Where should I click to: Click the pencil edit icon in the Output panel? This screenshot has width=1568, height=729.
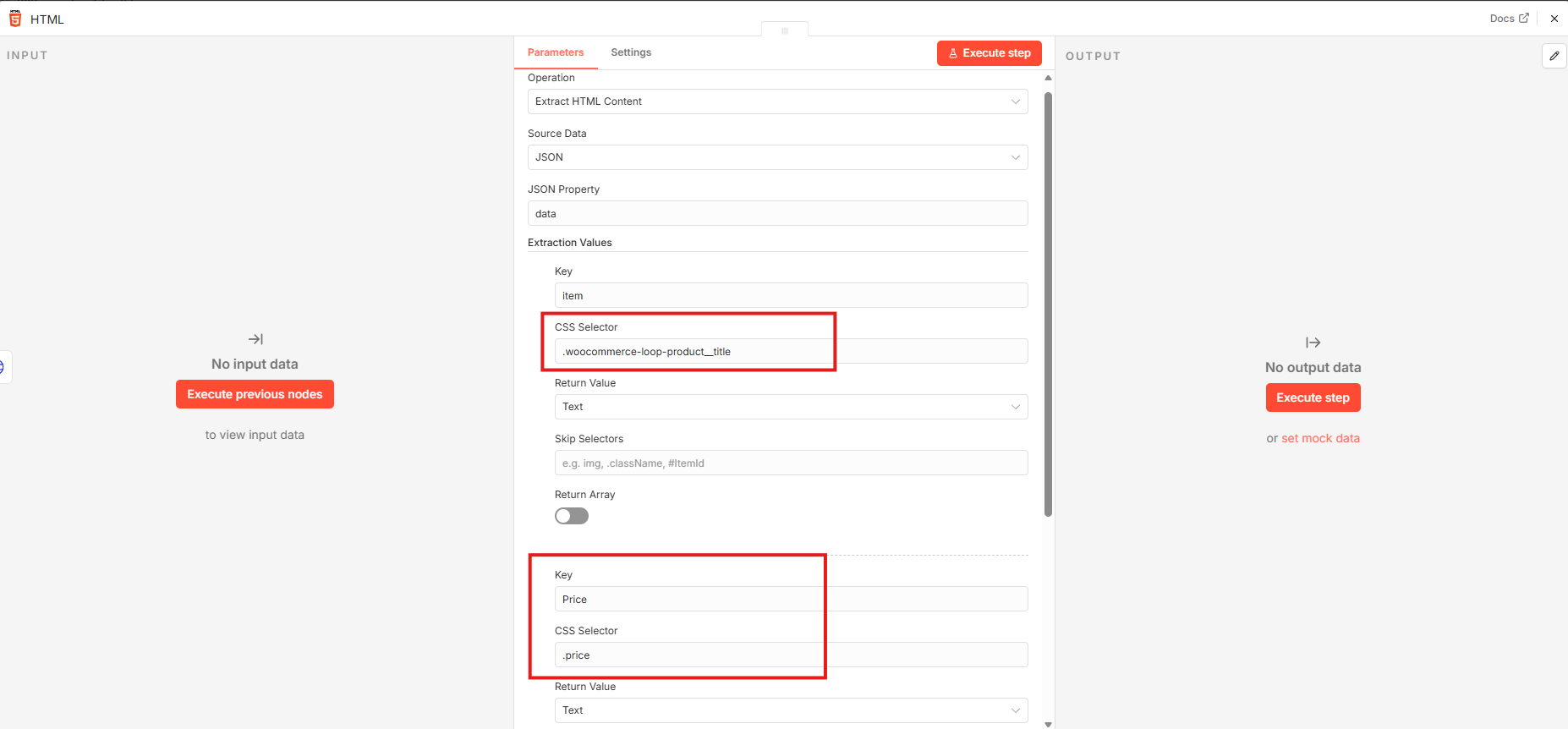click(1554, 56)
